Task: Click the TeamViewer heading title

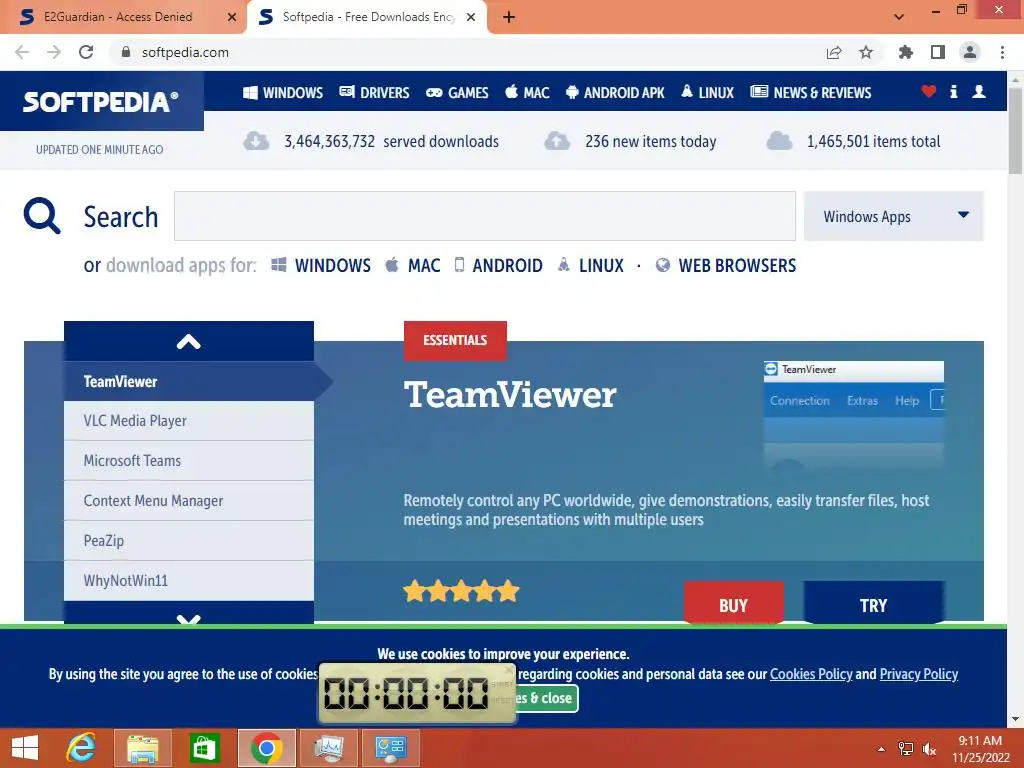Action: point(510,395)
